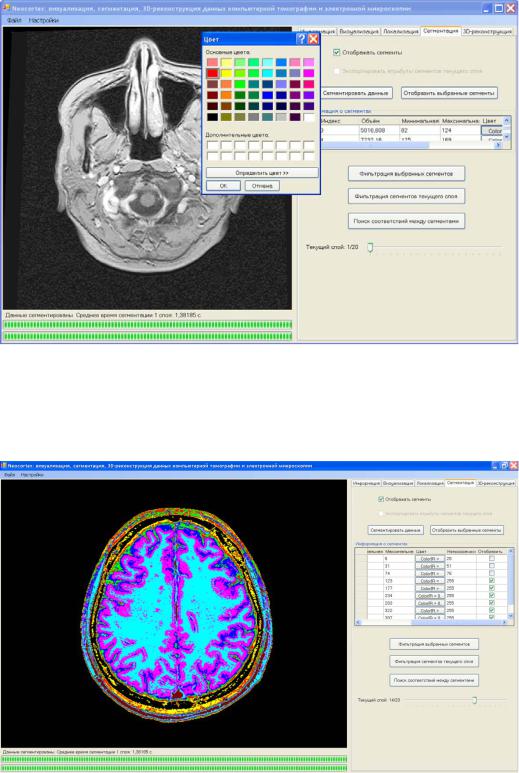This screenshot has width=519, height=773.
Task: Switch to the Локализация tab in the top window
Action: [401, 31]
